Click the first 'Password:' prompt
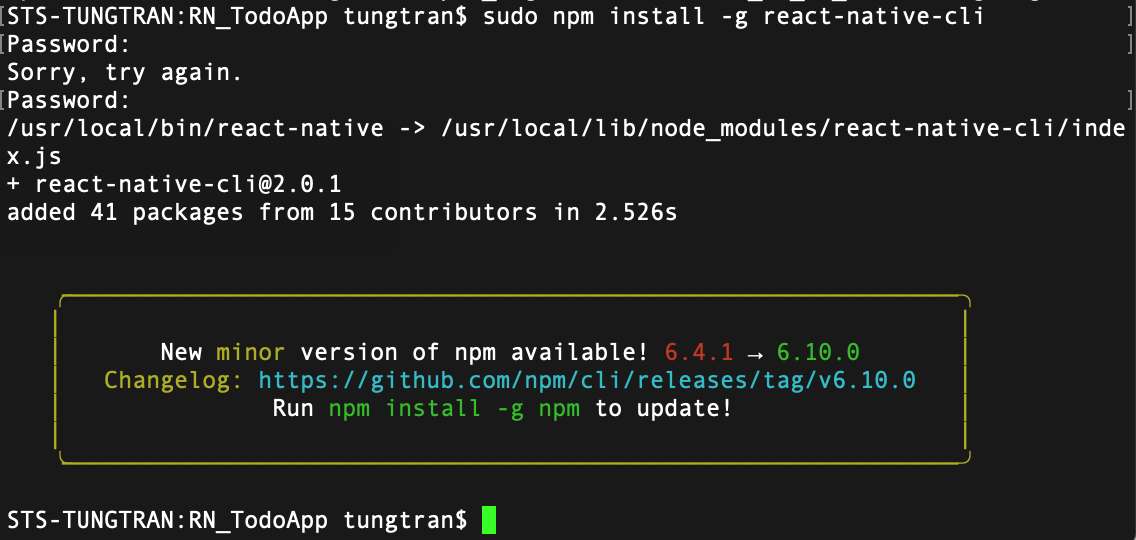The height and width of the screenshot is (540, 1136). (x=69, y=45)
